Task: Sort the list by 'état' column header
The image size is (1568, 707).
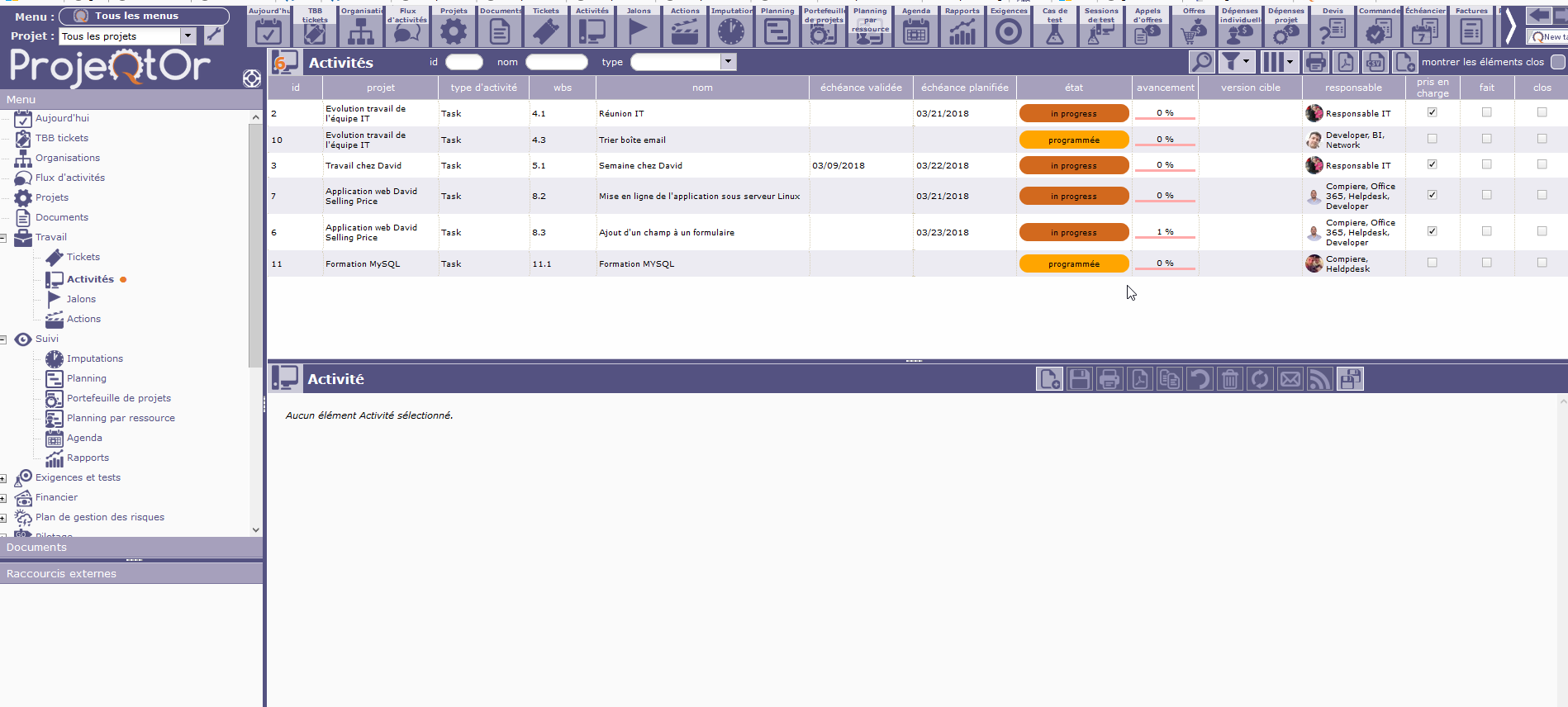Action: (1074, 88)
